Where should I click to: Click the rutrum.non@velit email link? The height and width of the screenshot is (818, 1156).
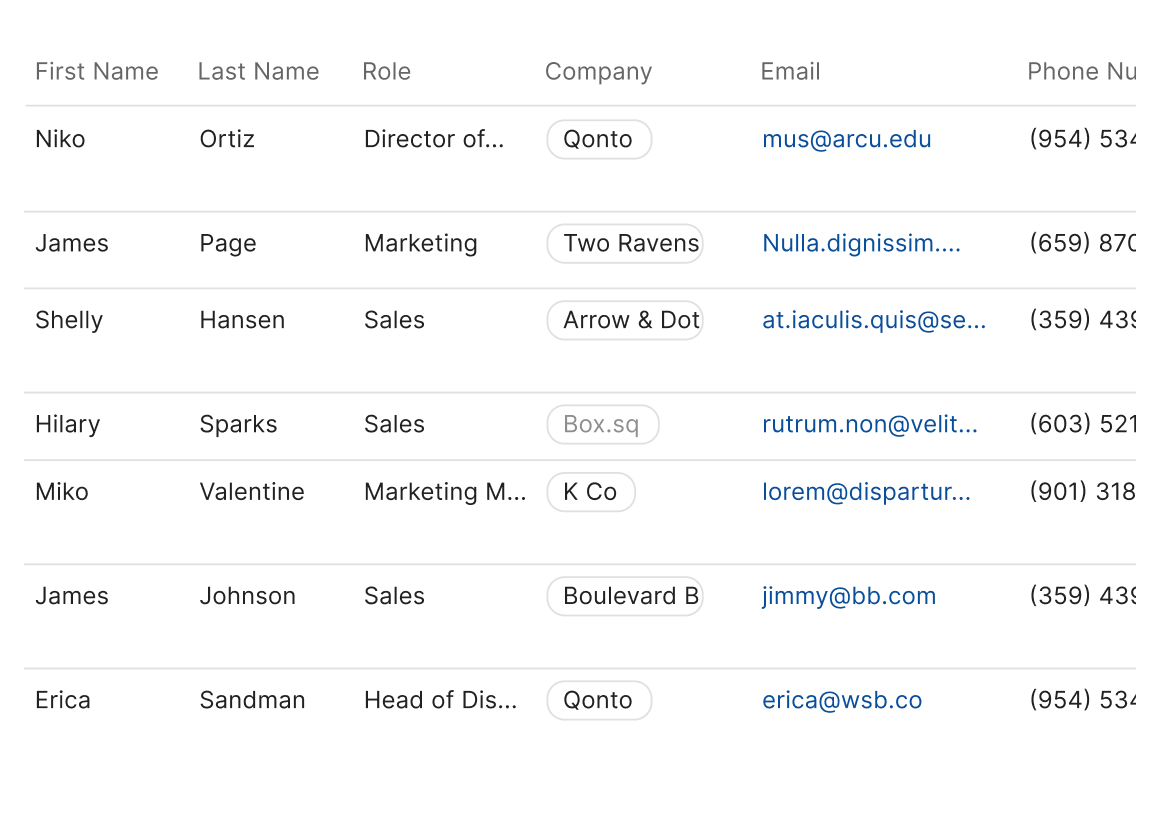click(x=870, y=424)
